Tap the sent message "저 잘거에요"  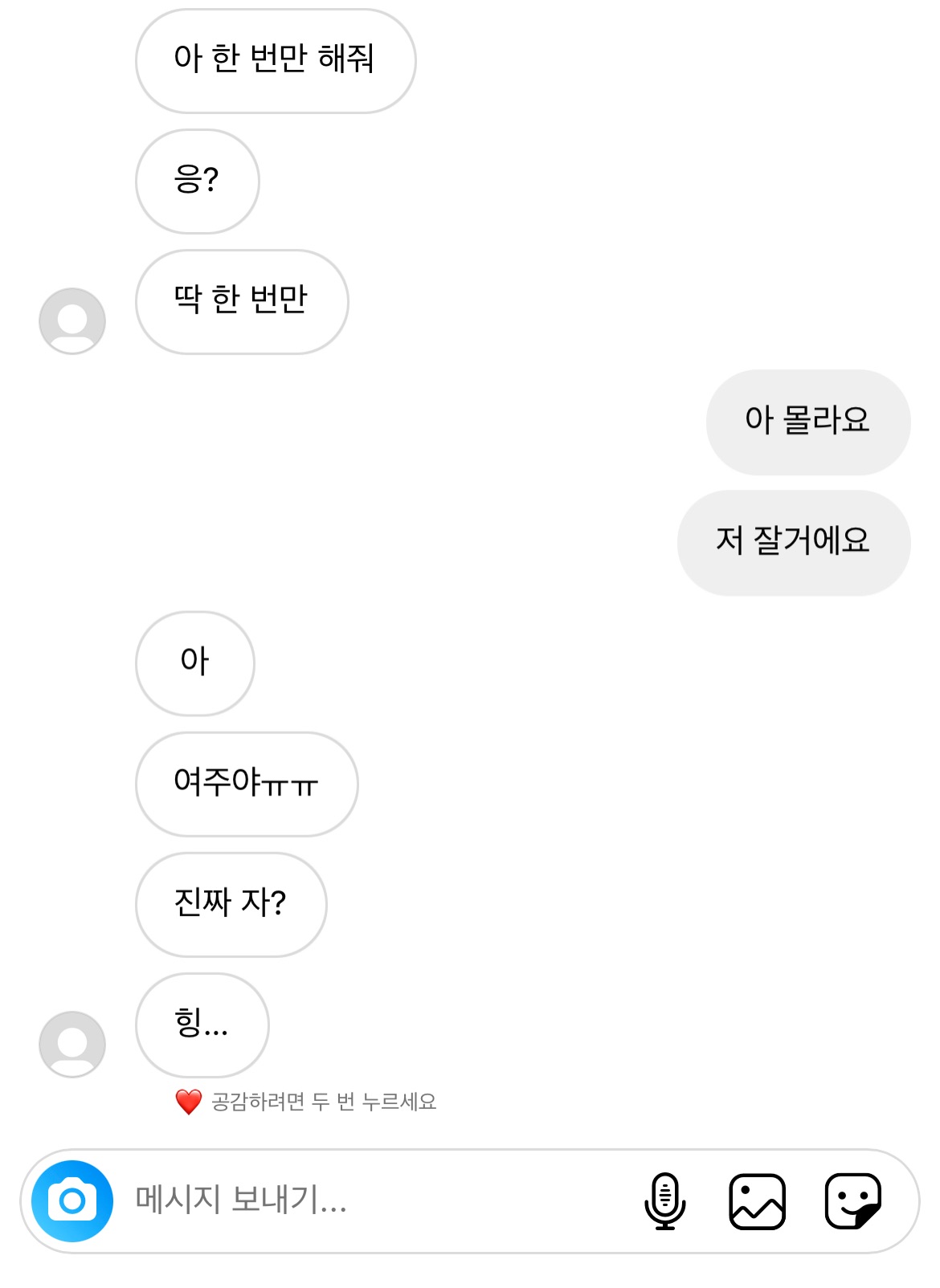[x=793, y=543]
